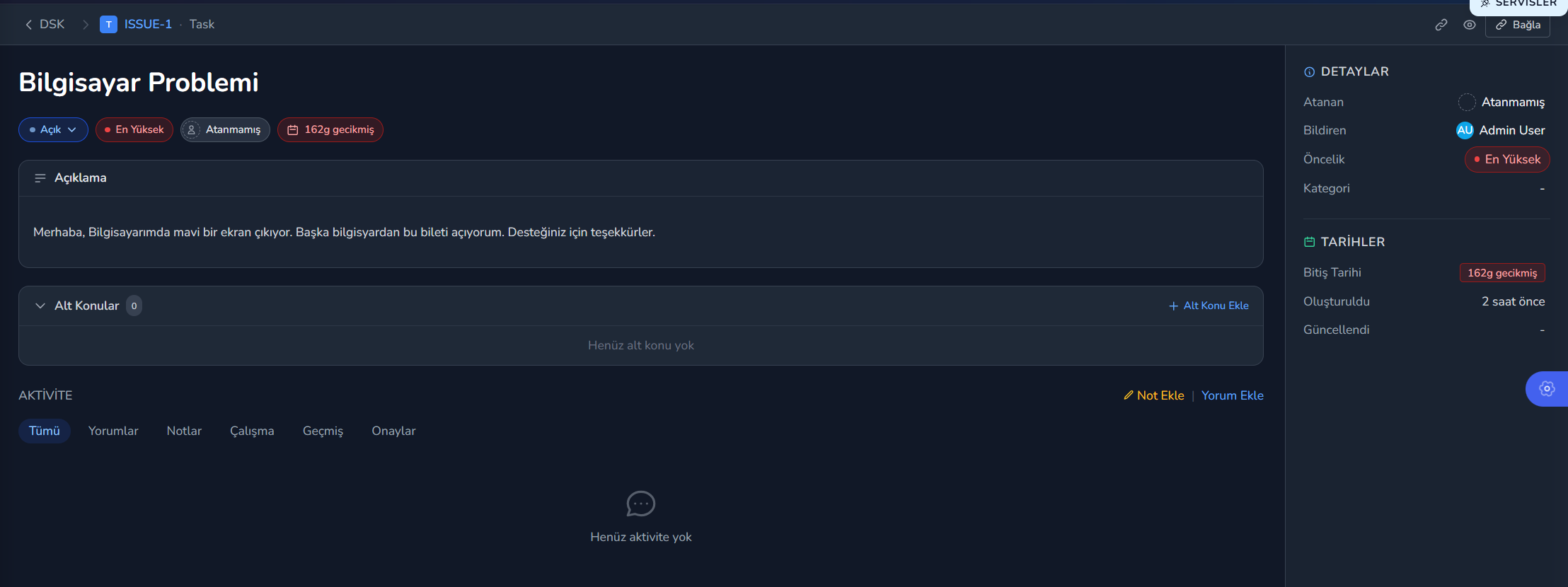1568x587 pixels.
Task: Open the floating settings gear button
Action: 1547,388
